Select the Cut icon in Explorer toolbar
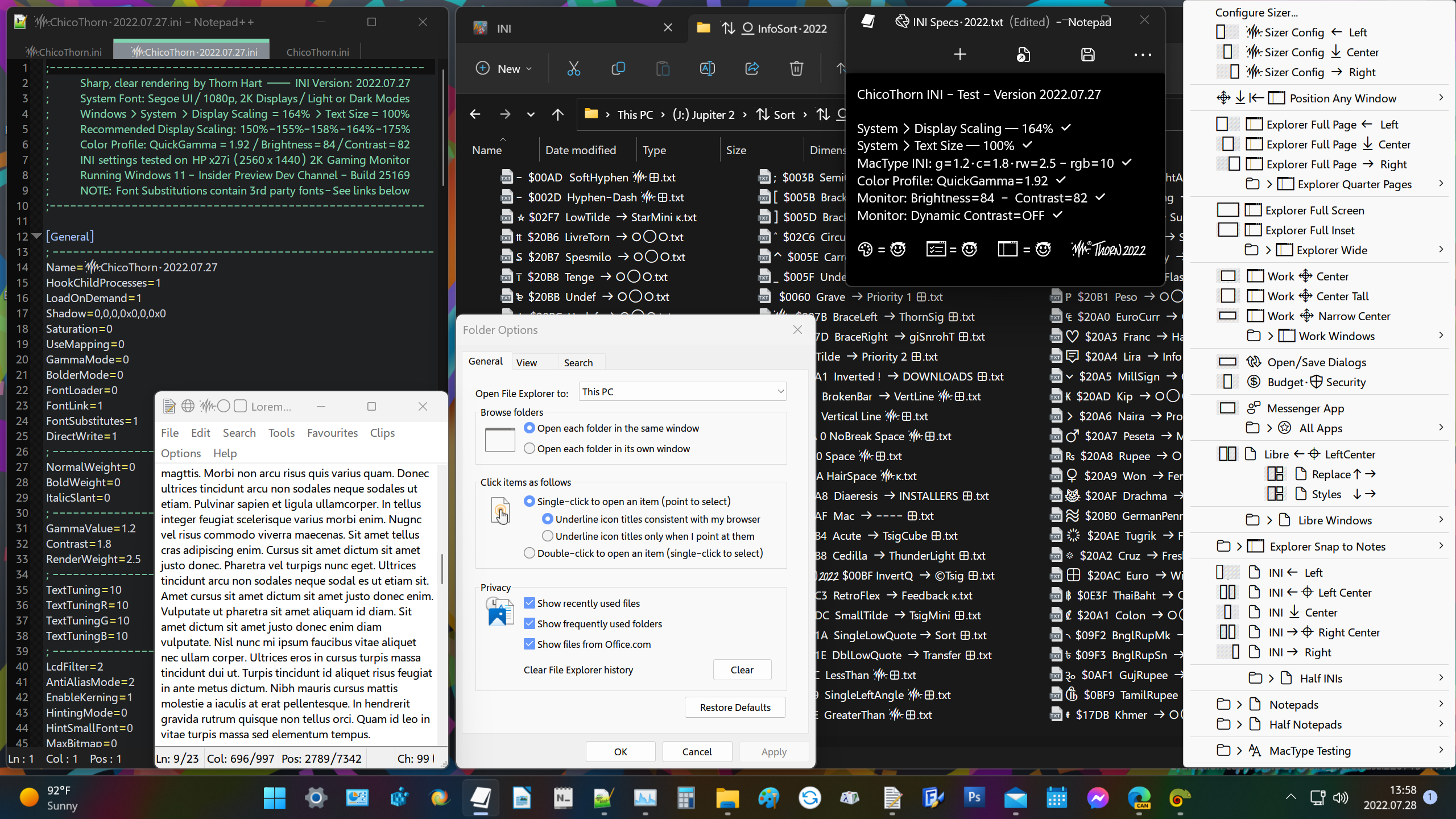 click(573, 68)
